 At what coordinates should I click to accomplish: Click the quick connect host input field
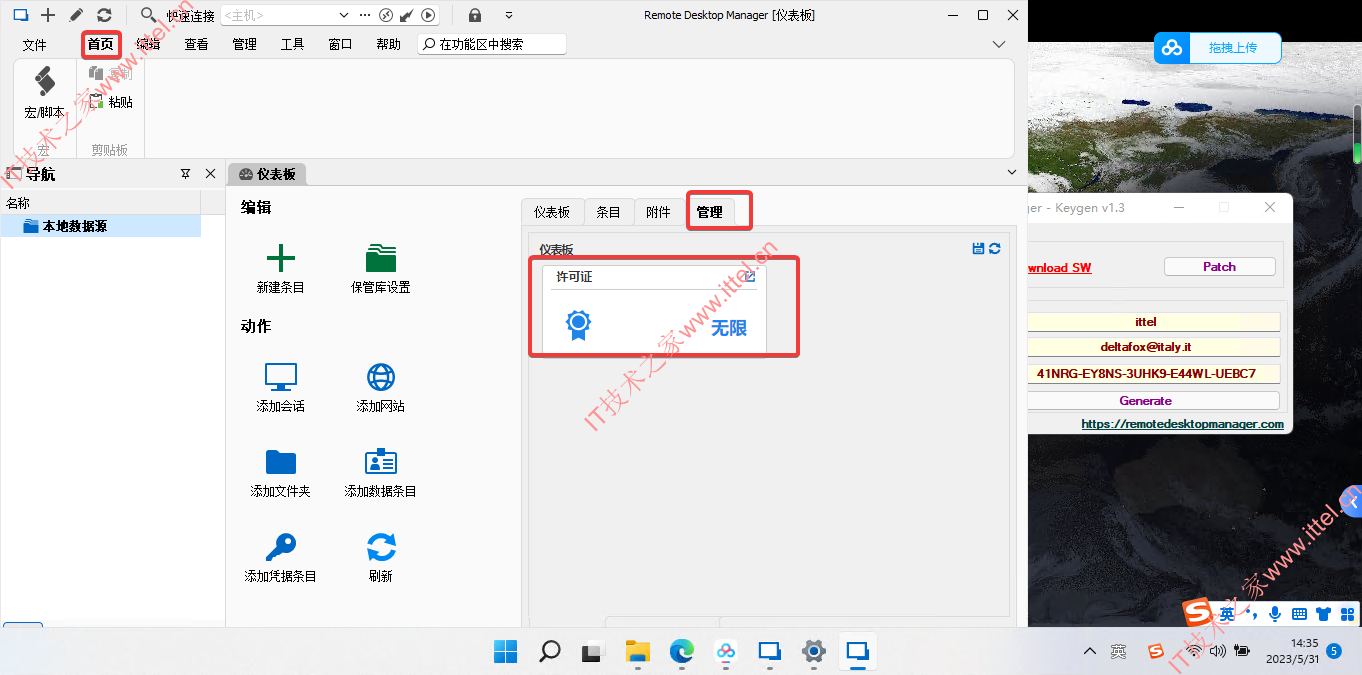coord(279,15)
